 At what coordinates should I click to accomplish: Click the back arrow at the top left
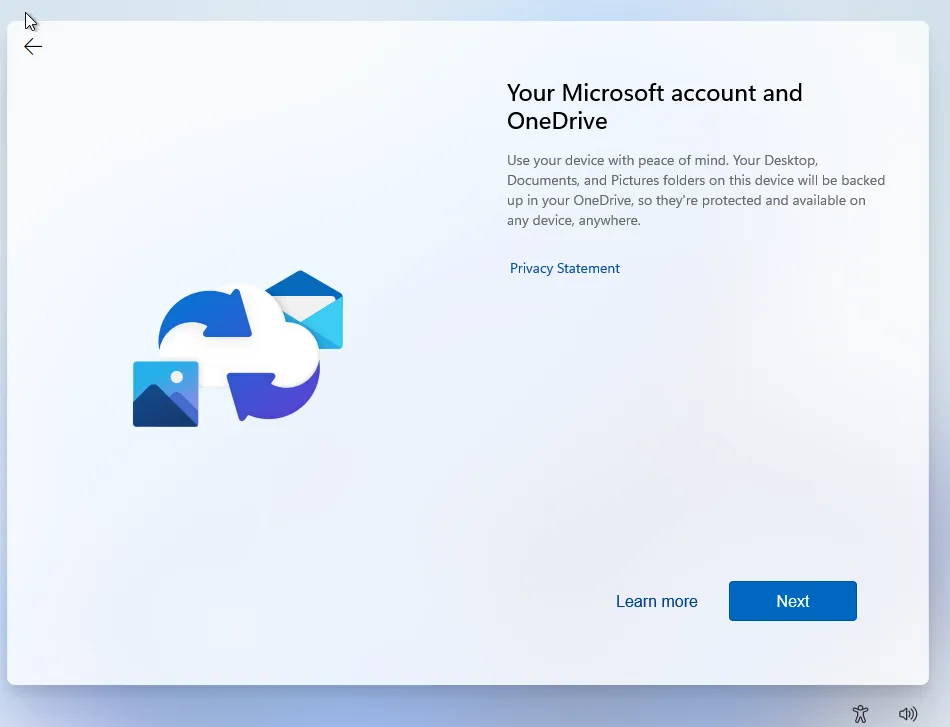(32, 46)
